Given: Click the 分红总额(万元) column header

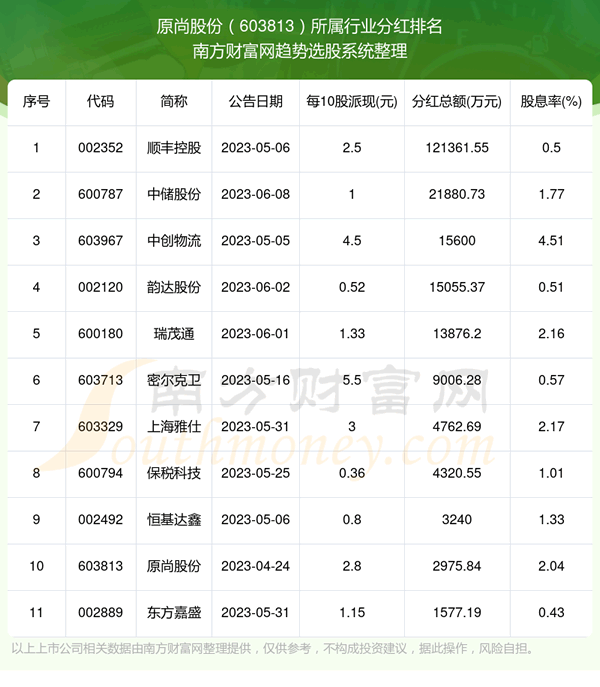Looking at the screenshot, I should click(x=457, y=102).
